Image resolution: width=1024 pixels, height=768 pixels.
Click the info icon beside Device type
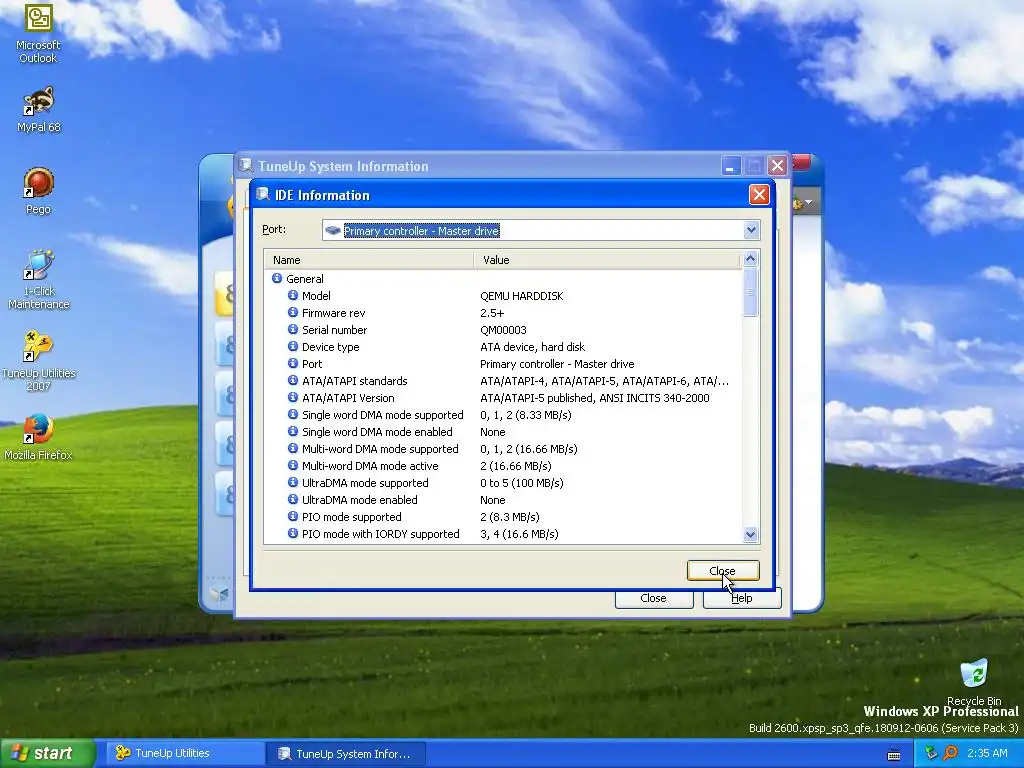pyautogui.click(x=293, y=346)
